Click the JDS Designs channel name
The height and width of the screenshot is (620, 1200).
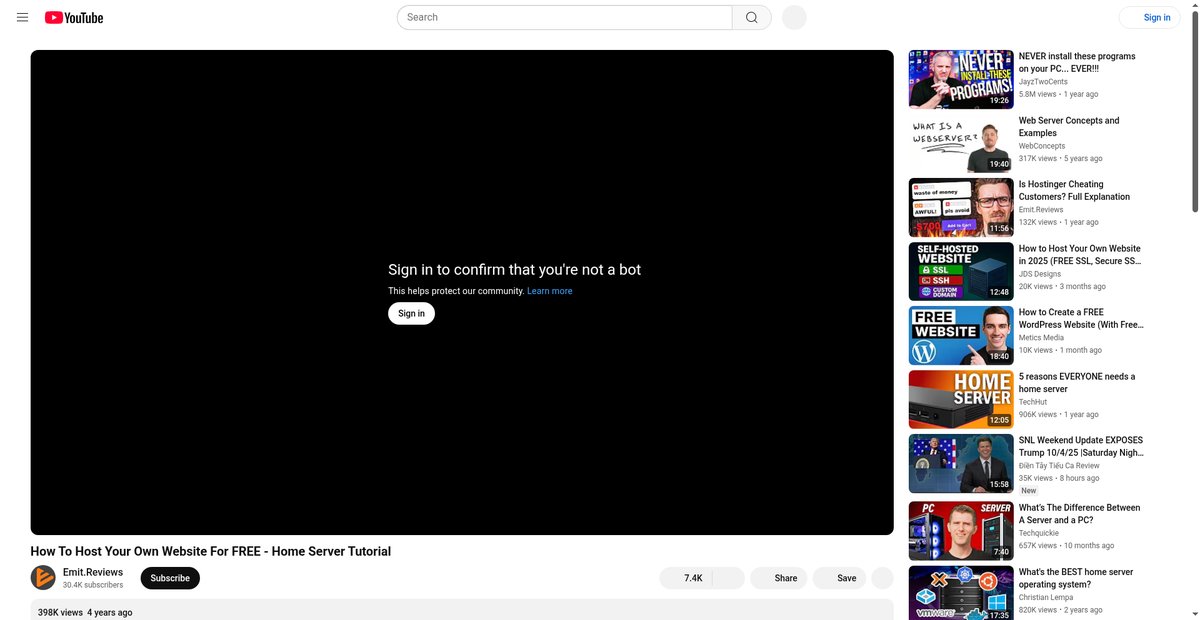(x=1040, y=274)
